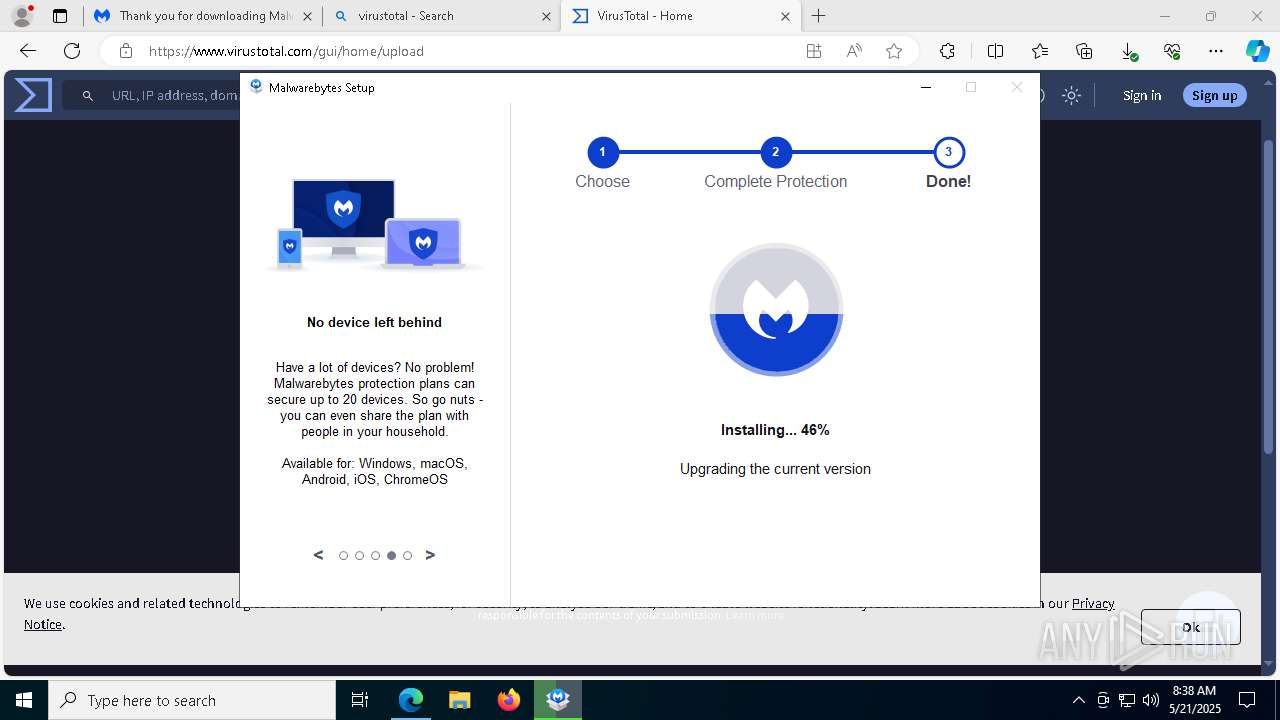The height and width of the screenshot is (720, 1280).
Task: Click 'Upgrading the current version' text
Action: 775,469
